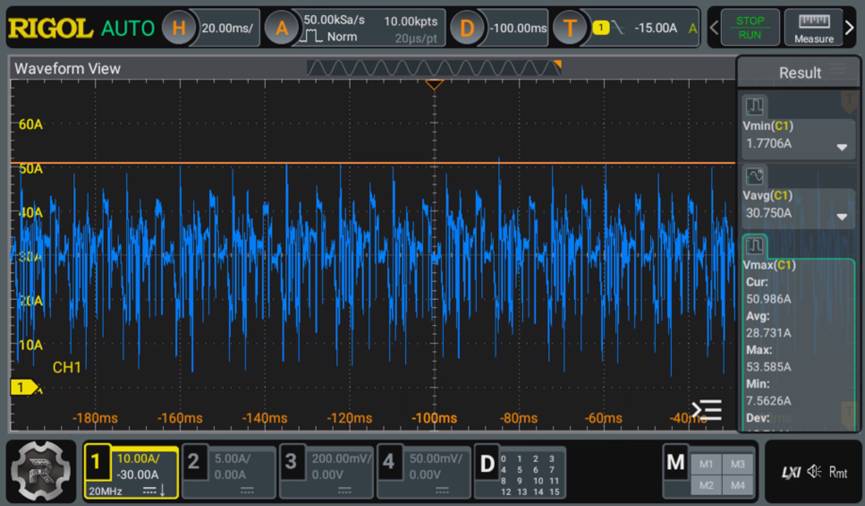The image size is (865, 506).
Task: Click the Vmax(C1) Avg value 28.731A
Action: pyautogui.click(x=768, y=333)
